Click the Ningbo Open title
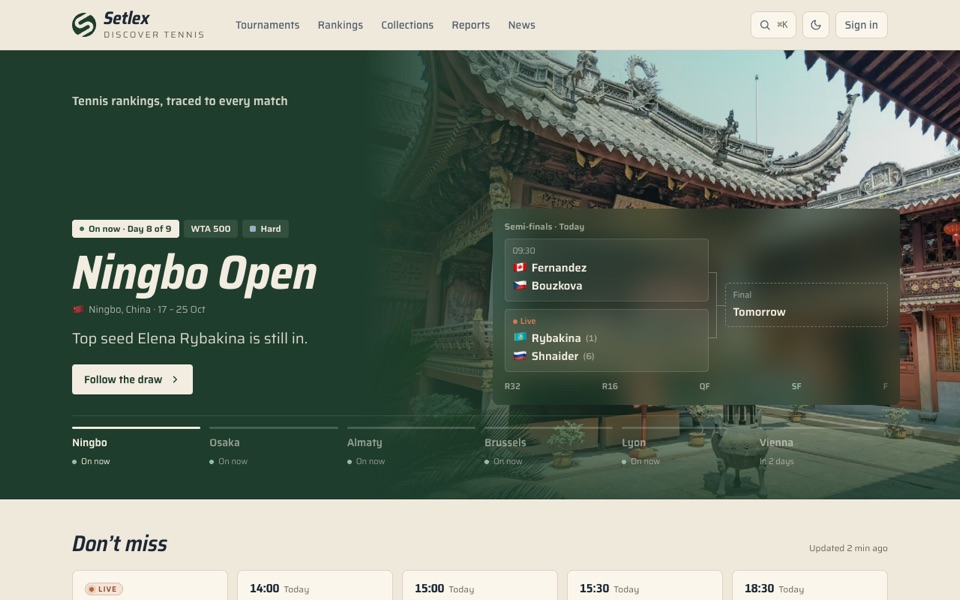 (195, 273)
